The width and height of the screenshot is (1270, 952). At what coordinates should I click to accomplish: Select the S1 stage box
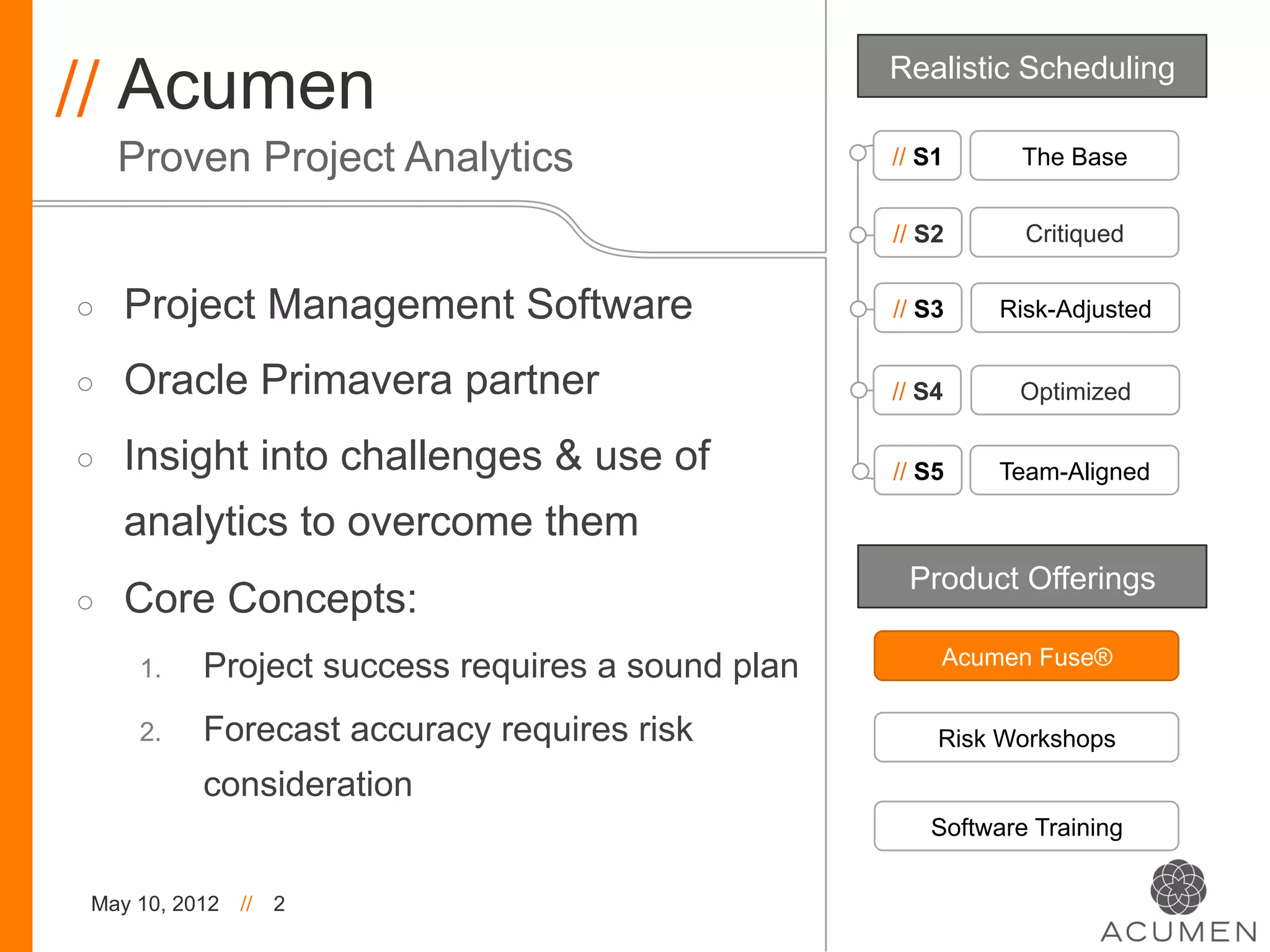click(x=917, y=156)
